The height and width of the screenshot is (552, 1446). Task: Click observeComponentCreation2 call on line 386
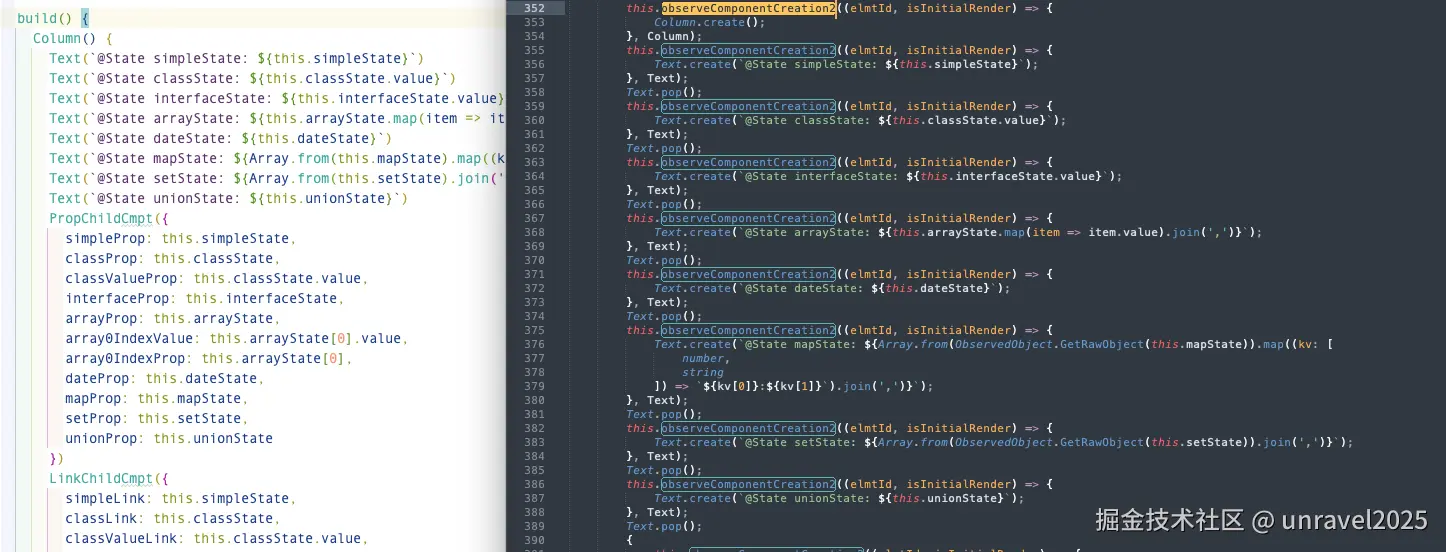(748, 484)
